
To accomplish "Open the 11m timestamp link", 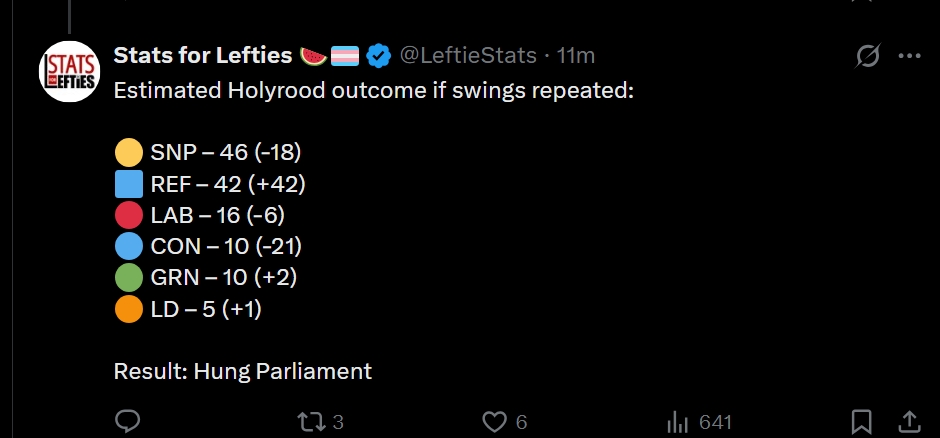I will coord(576,55).
